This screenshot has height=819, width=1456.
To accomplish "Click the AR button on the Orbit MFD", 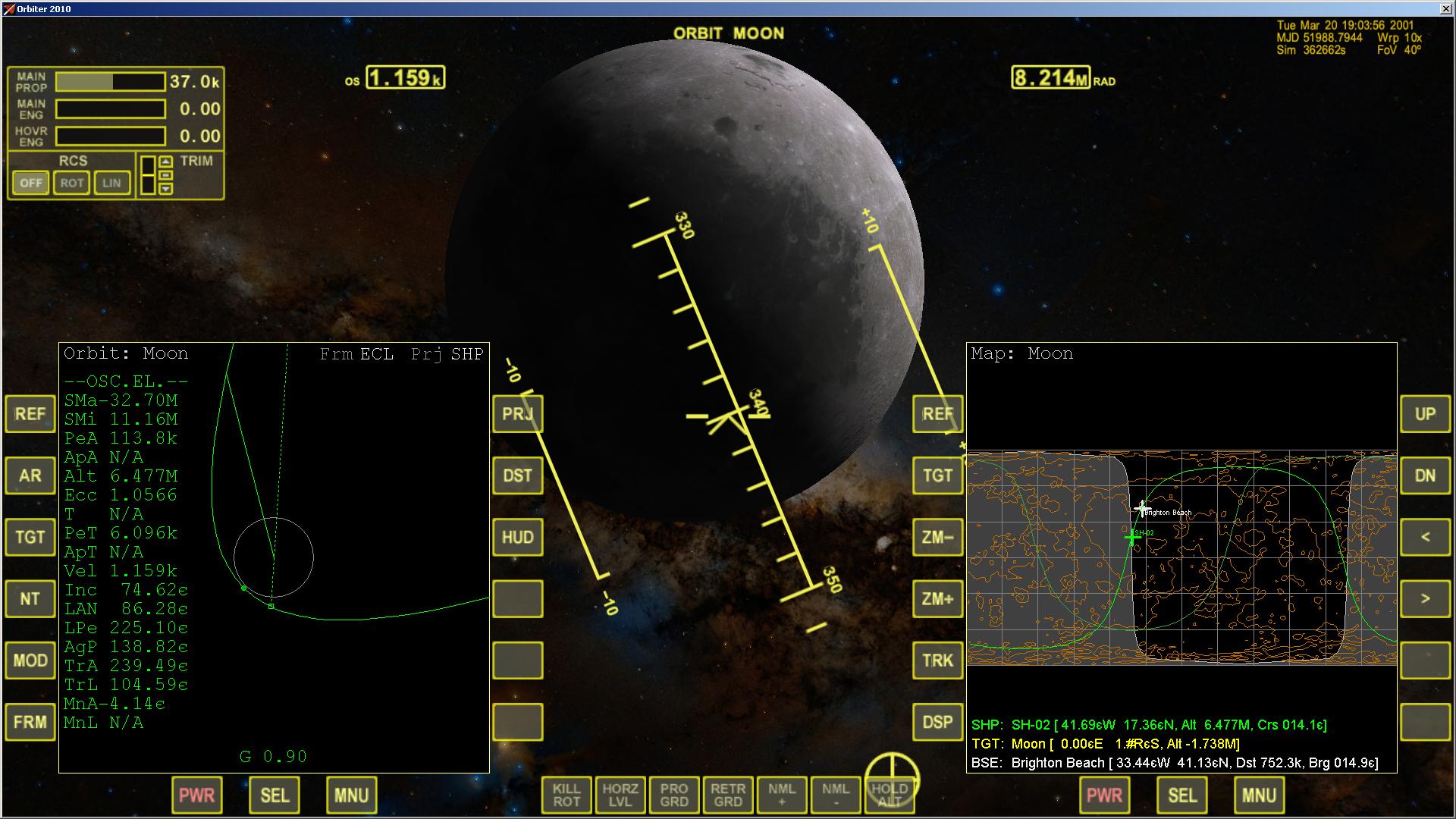I will (x=30, y=475).
